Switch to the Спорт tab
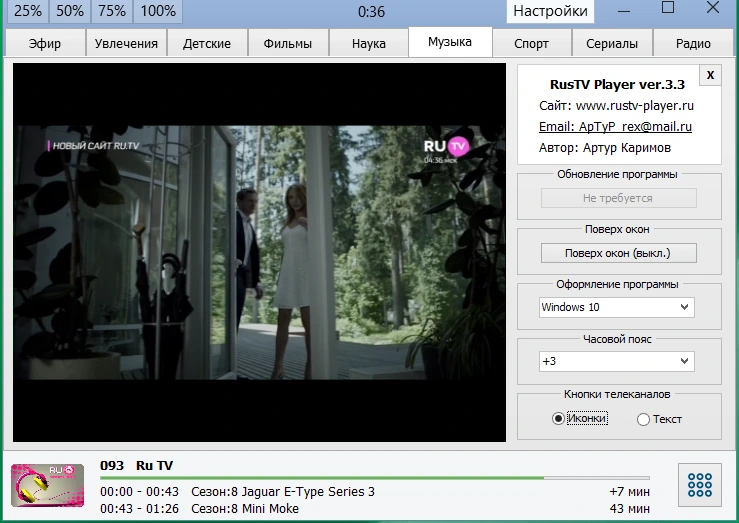739x523 pixels. click(x=531, y=43)
